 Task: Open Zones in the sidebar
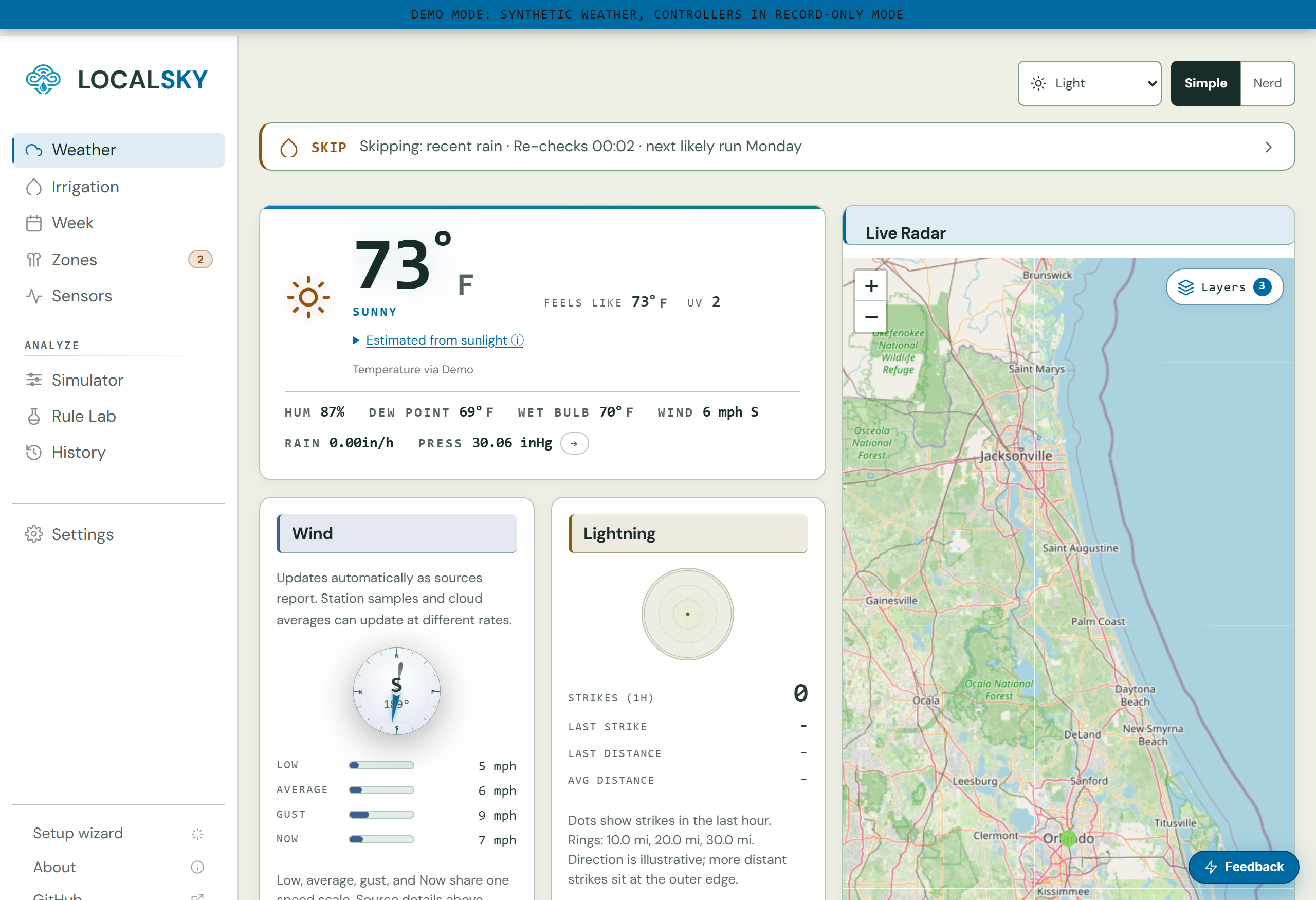pyautogui.click(x=119, y=259)
